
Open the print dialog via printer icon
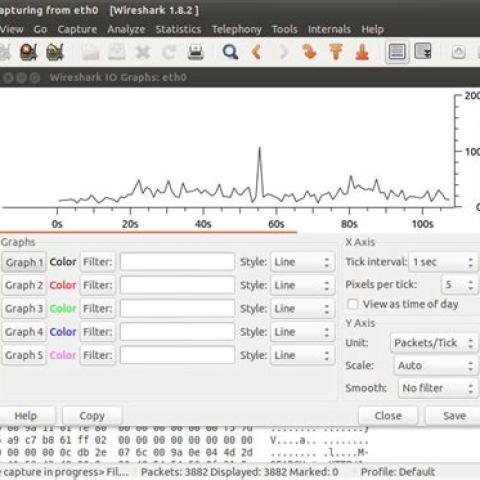196,52
